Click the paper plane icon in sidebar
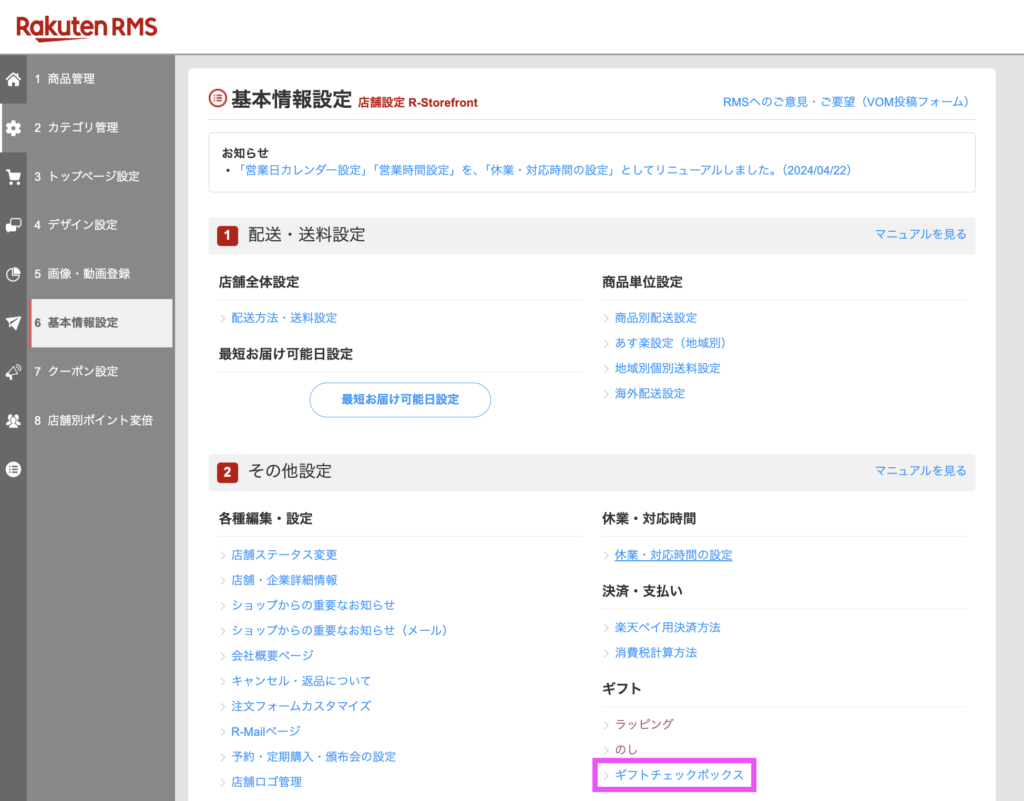1024x801 pixels. (x=13, y=322)
